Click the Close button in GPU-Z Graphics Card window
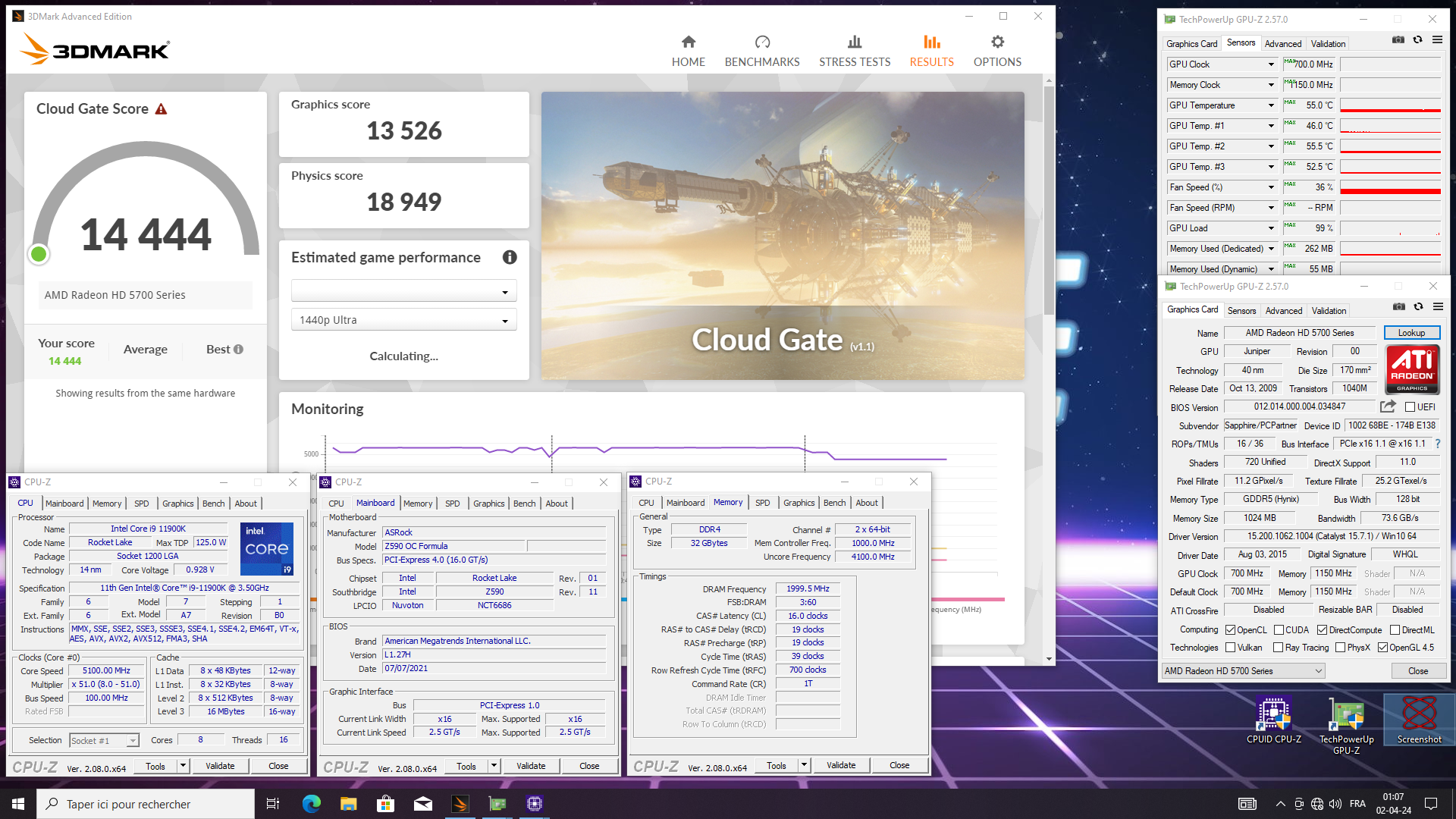Screen dimensions: 1456x819 point(1418,671)
